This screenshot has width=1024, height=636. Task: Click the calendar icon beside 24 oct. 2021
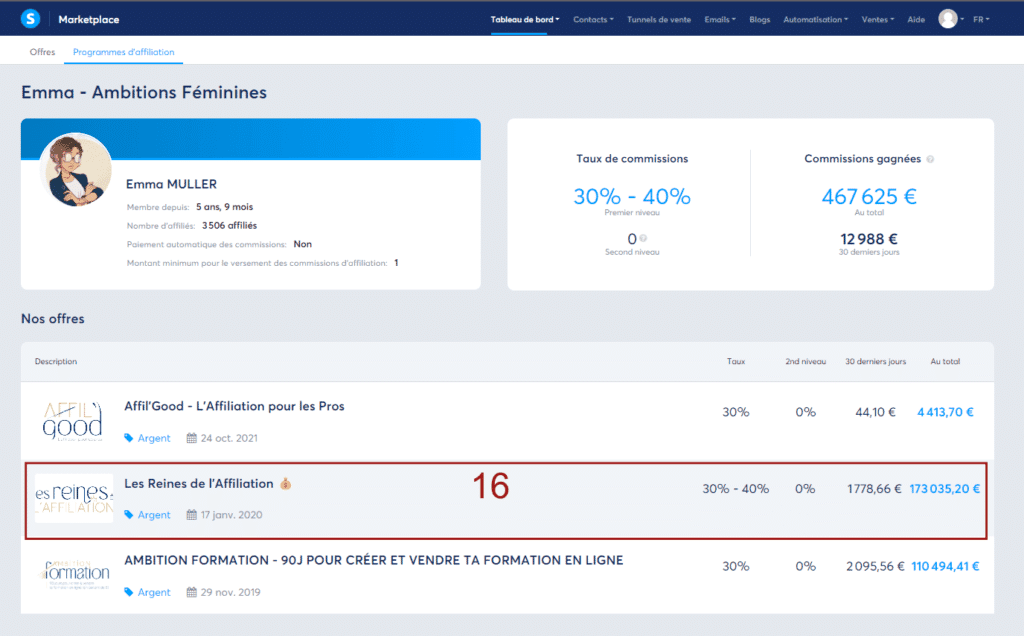tap(191, 438)
